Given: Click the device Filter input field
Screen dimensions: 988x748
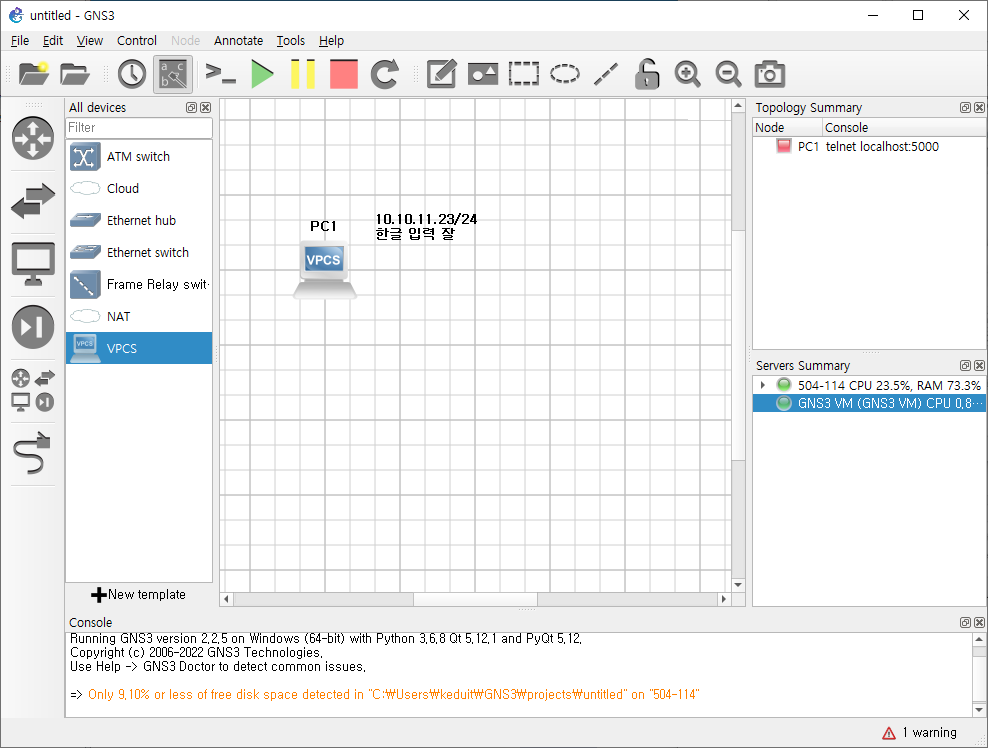Looking at the screenshot, I should tap(139, 128).
